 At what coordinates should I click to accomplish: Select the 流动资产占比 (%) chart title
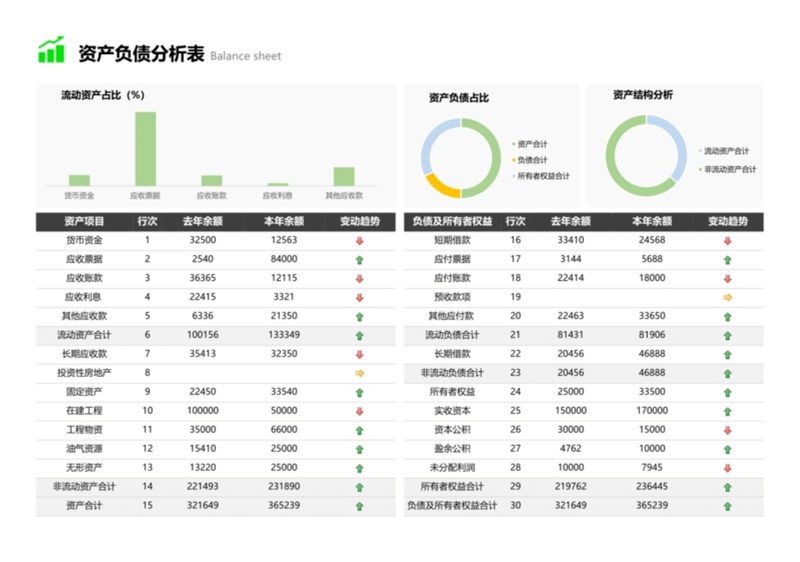point(103,96)
